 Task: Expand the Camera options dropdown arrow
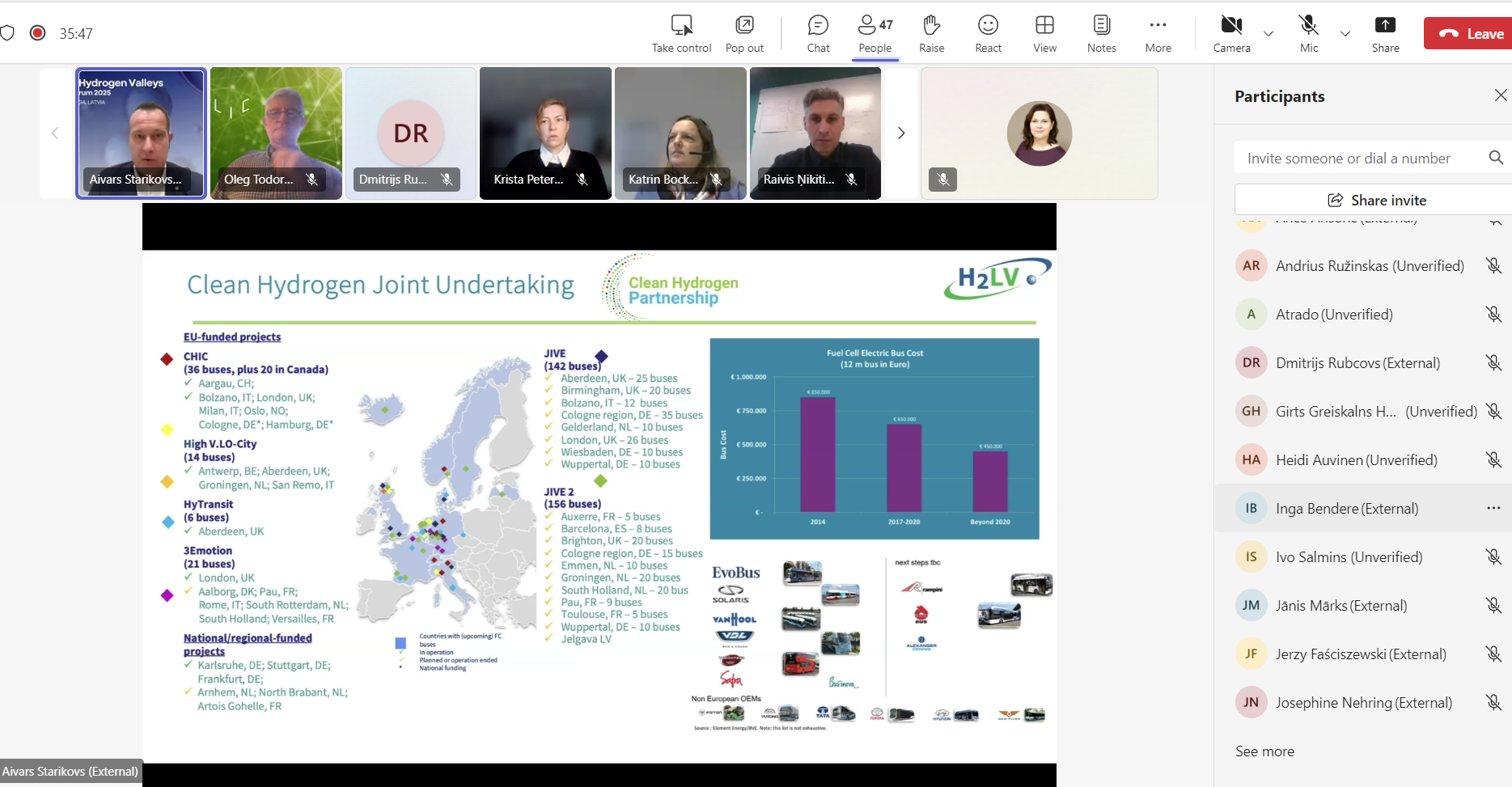click(1268, 34)
